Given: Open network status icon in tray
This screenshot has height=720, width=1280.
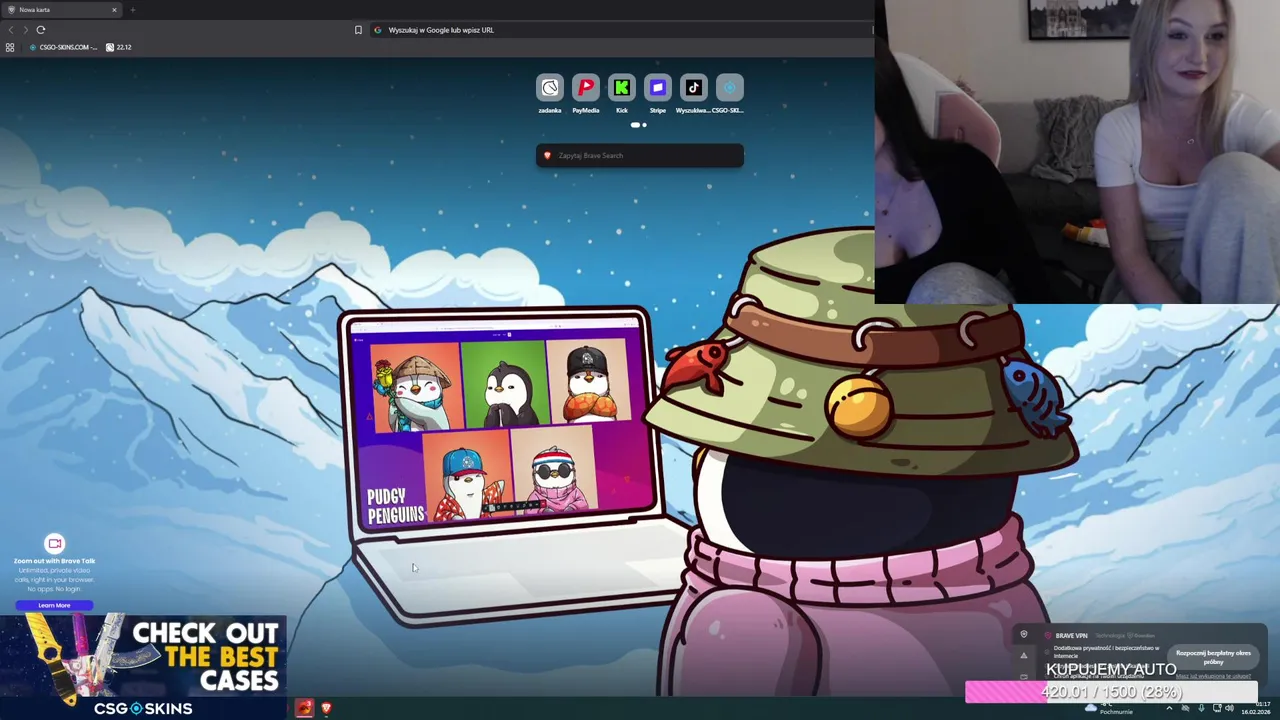Looking at the screenshot, I should (1215, 709).
